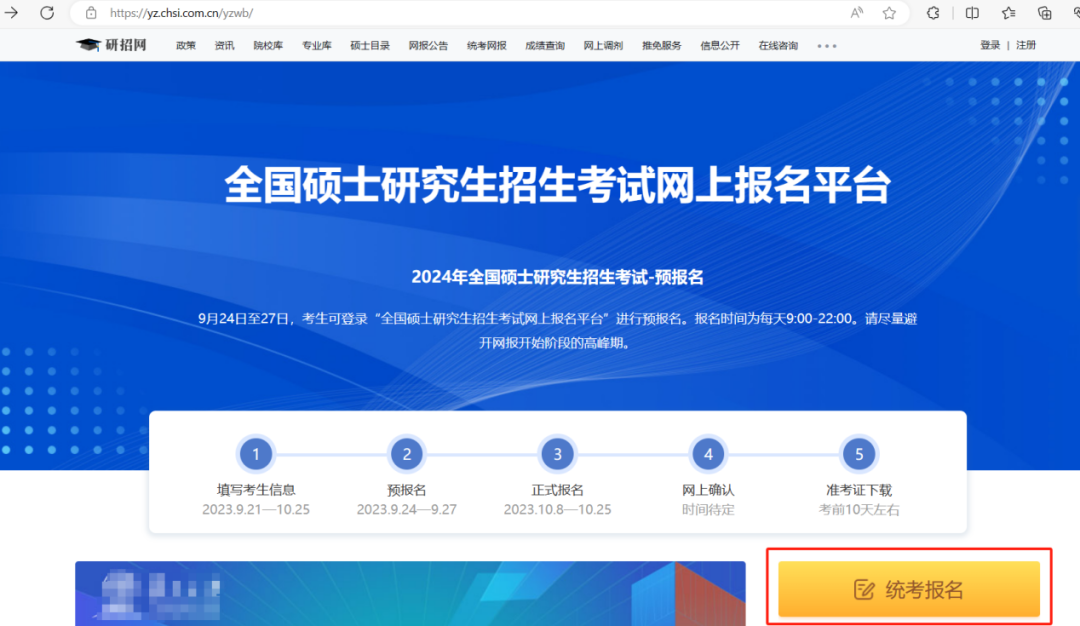Click the 注册 register link
Viewport: 1080px width, 626px height.
coord(1026,45)
